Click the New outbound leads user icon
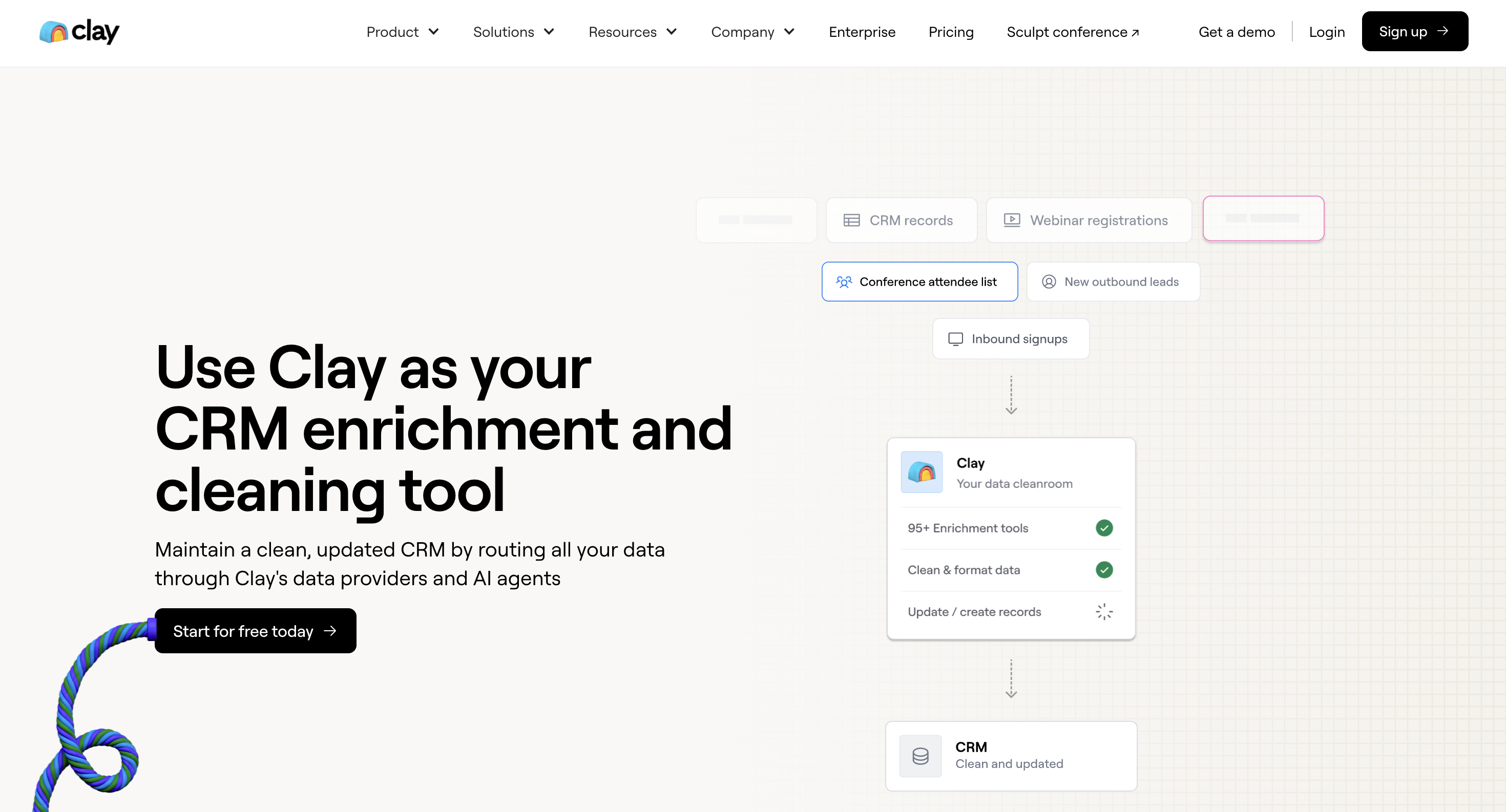 coord(1049,282)
